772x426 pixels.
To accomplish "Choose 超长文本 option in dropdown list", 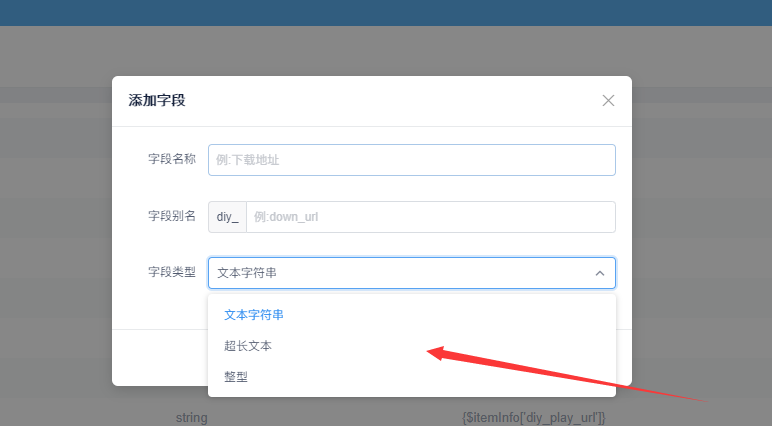I will [x=412, y=346].
